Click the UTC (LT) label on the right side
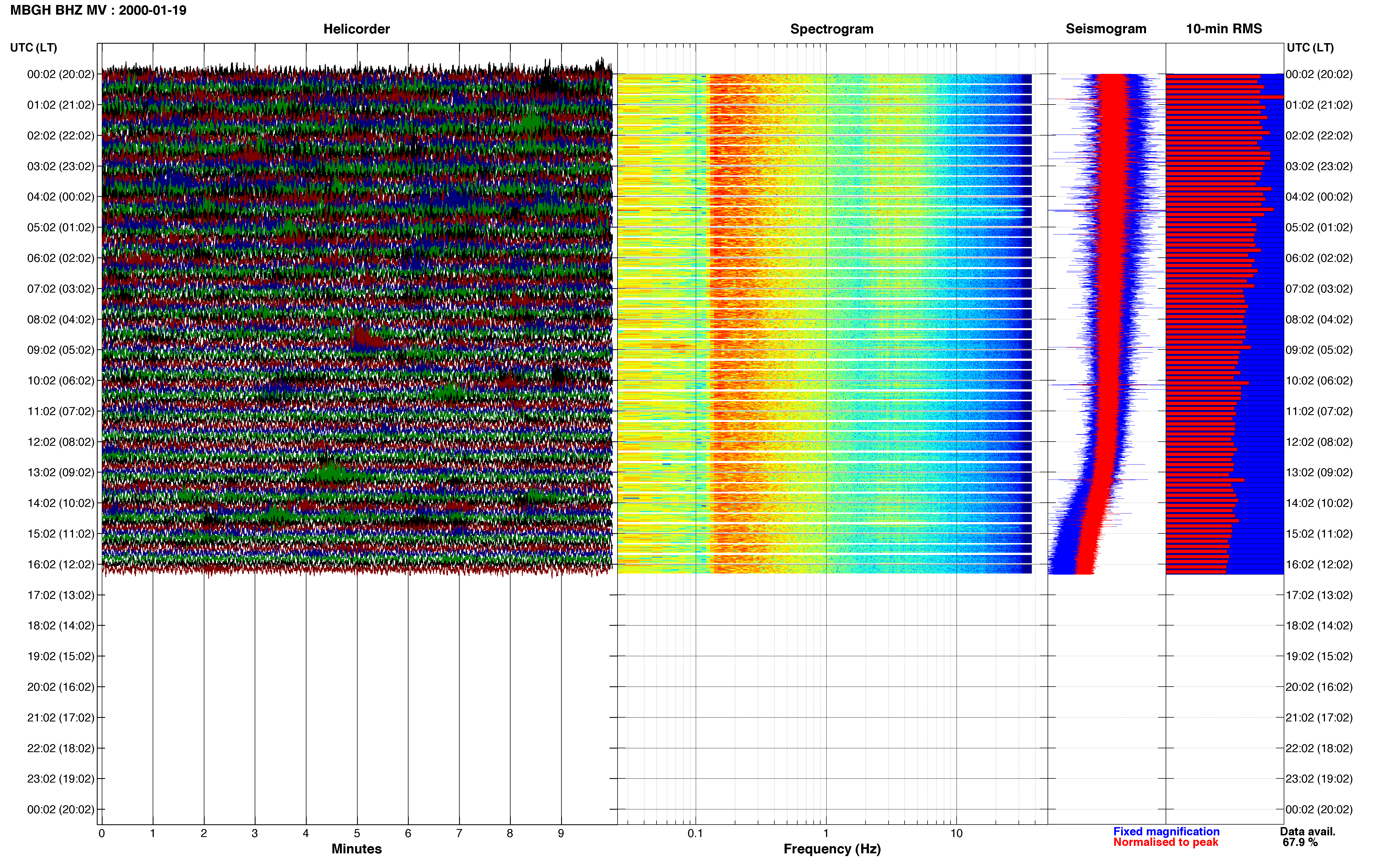This screenshot has width=1388, height=868. 1311,48
